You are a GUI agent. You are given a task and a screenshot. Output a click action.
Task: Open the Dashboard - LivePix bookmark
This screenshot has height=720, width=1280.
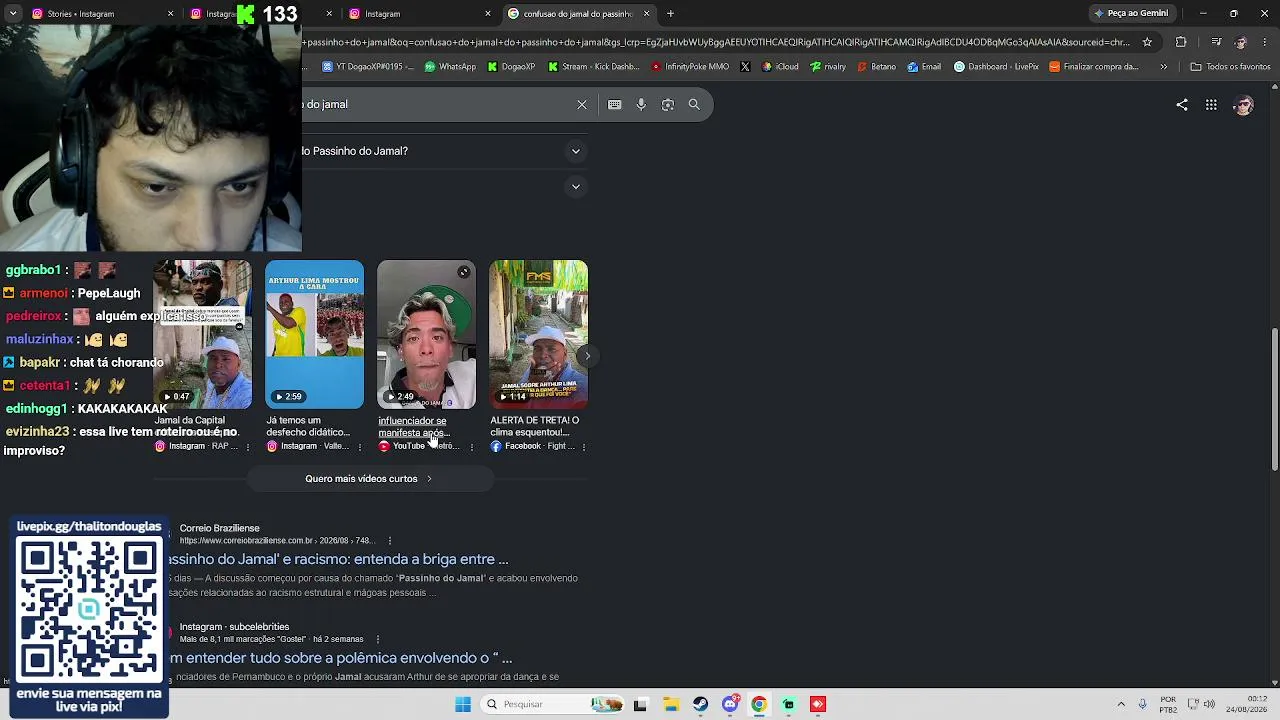tap(996, 67)
